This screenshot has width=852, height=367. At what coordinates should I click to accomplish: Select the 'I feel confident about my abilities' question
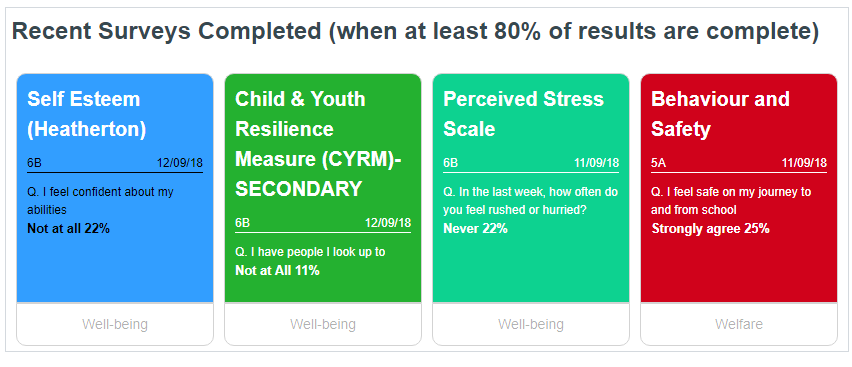pyautogui.click(x=101, y=201)
